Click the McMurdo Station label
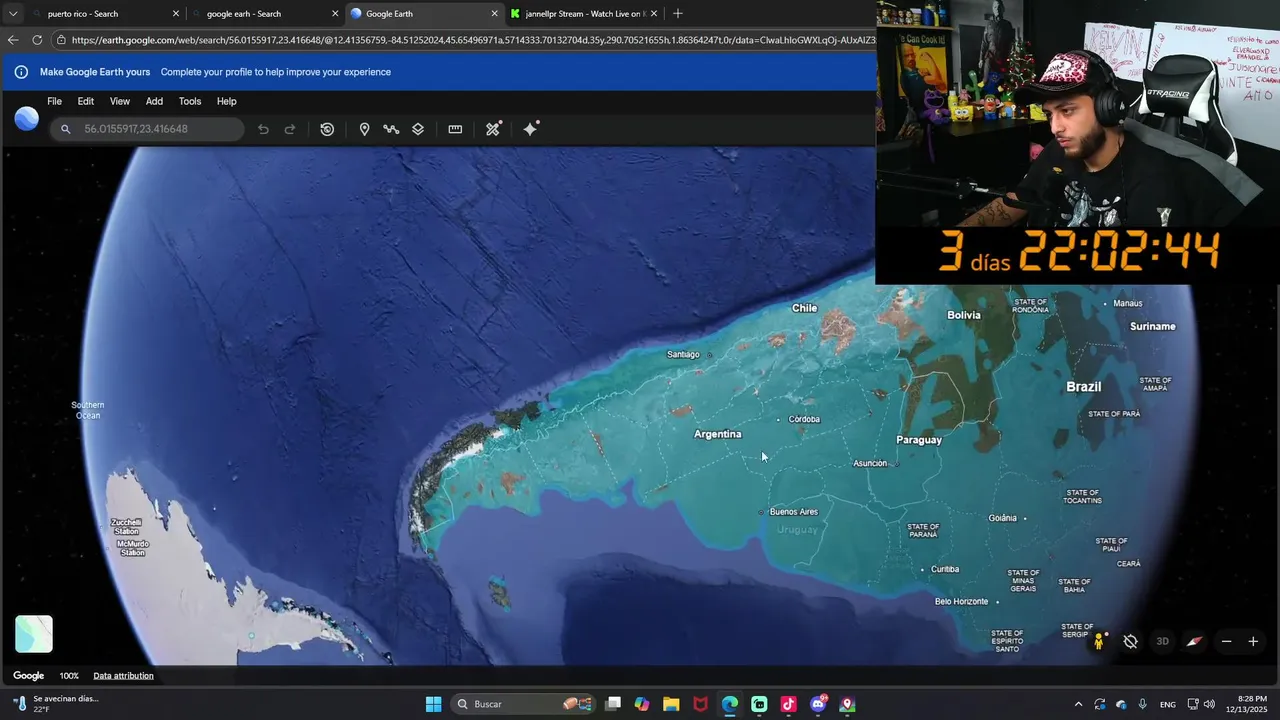Screen dimensions: 1280x720 (133, 548)
